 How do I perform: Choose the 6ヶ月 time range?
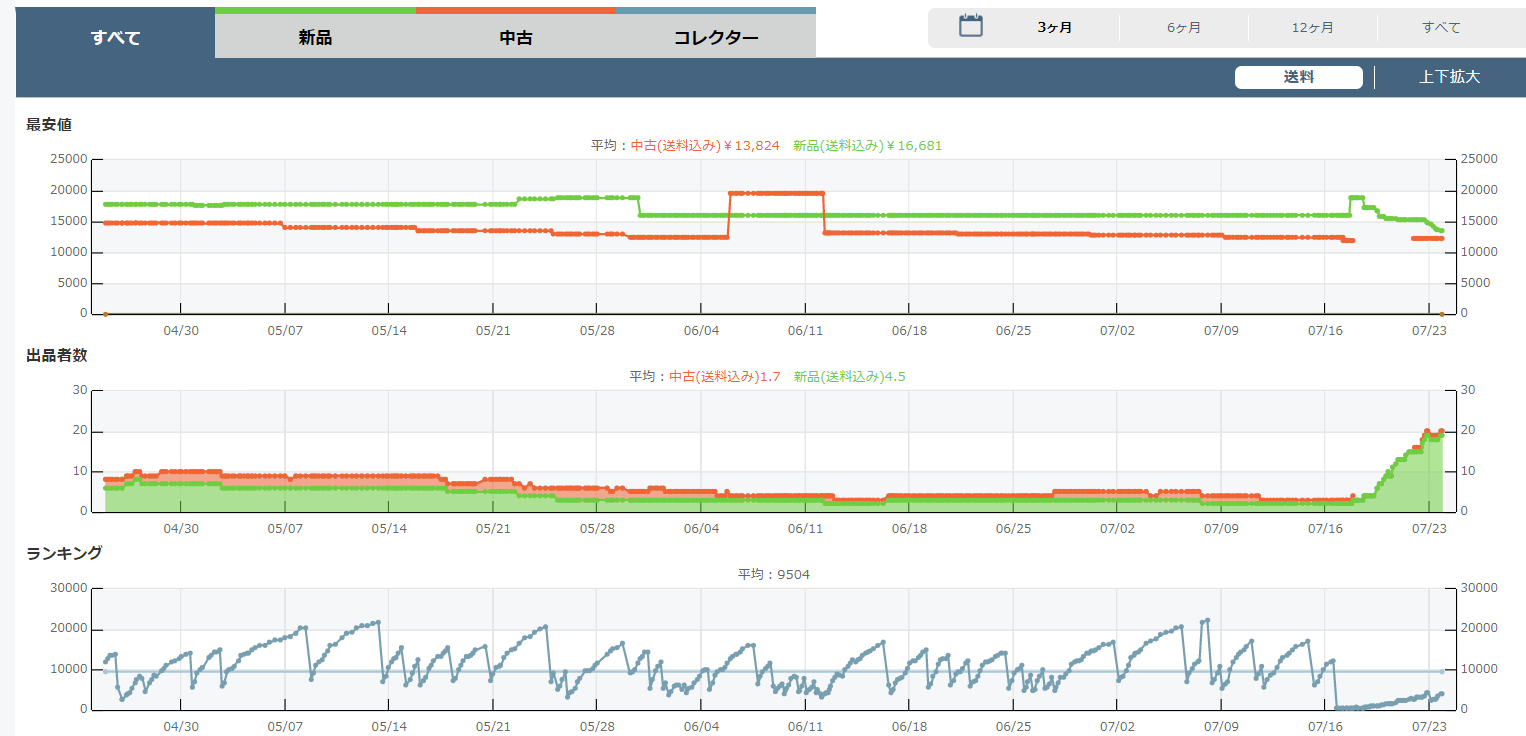click(x=1184, y=28)
